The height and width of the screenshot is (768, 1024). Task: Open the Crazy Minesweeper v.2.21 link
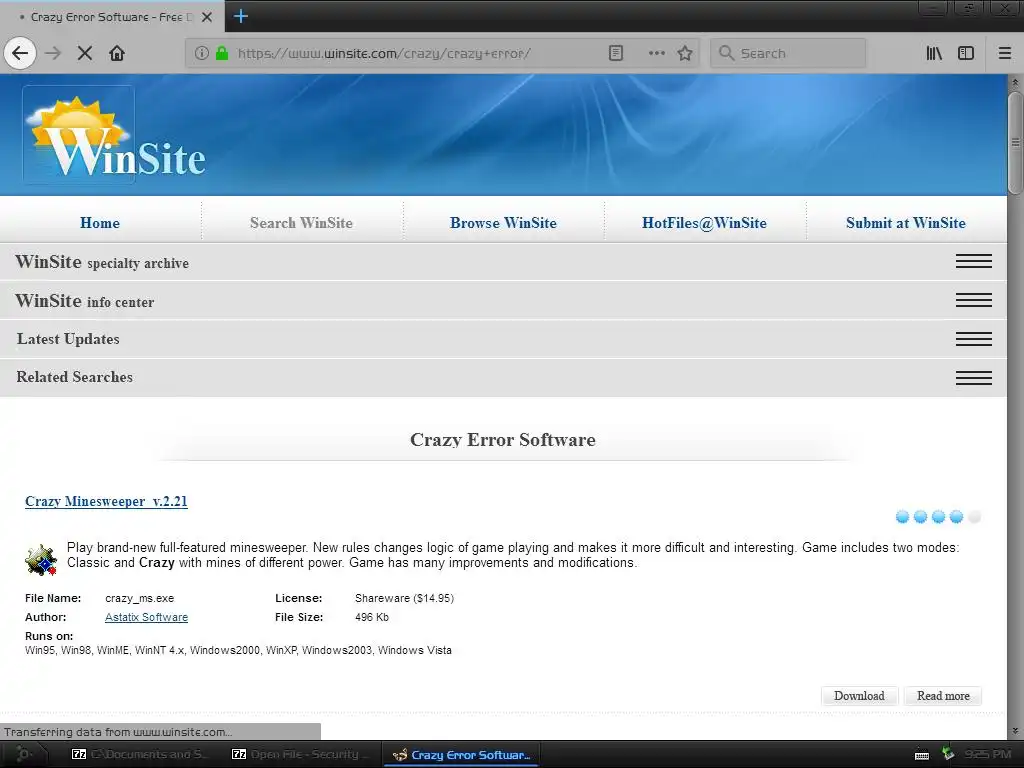click(x=106, y=502)
